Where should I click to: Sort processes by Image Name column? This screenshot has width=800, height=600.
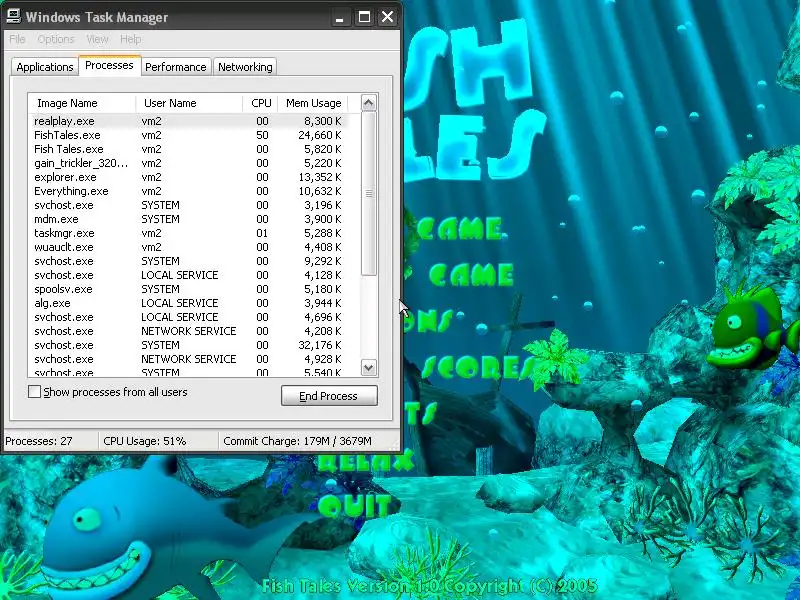[x=82, y=103]
